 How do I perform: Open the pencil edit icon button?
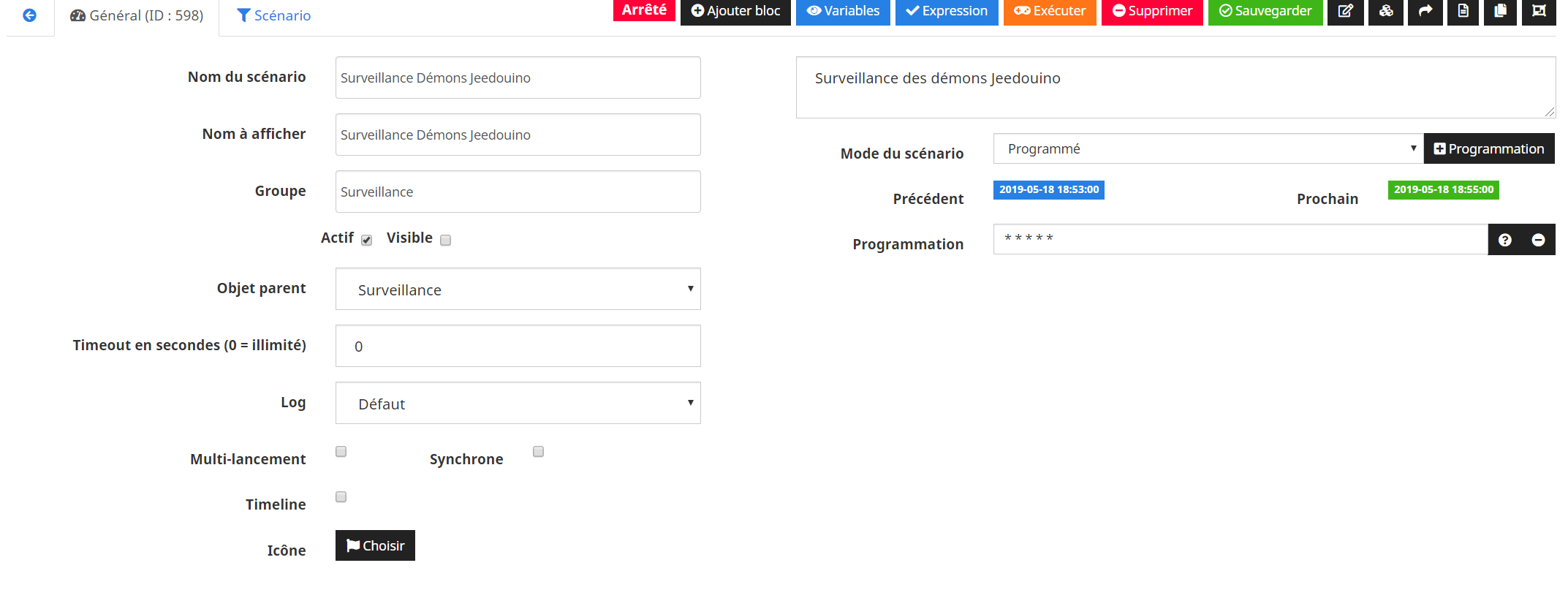1346,11
